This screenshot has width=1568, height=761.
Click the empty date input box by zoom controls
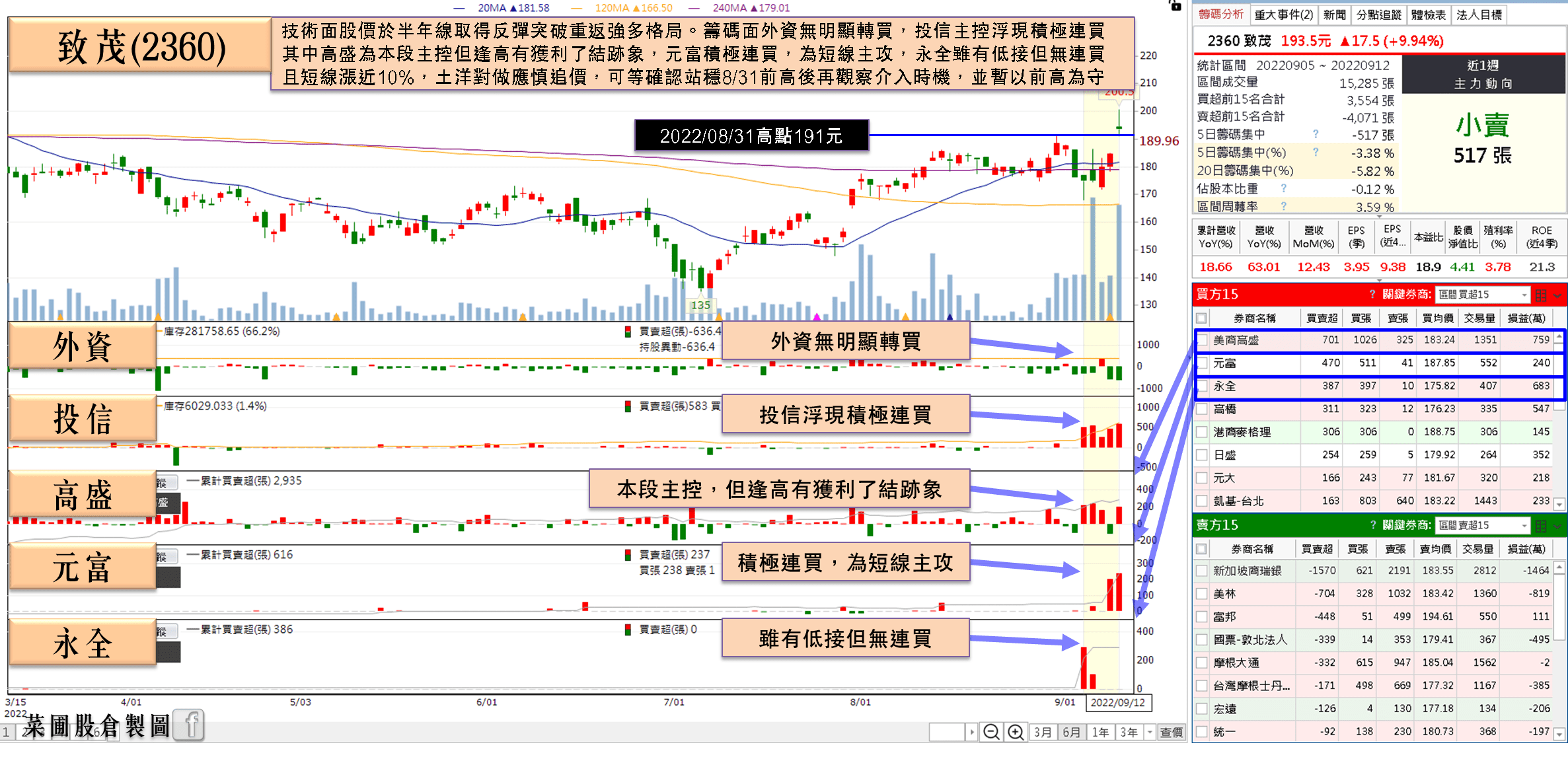[948, 732]
